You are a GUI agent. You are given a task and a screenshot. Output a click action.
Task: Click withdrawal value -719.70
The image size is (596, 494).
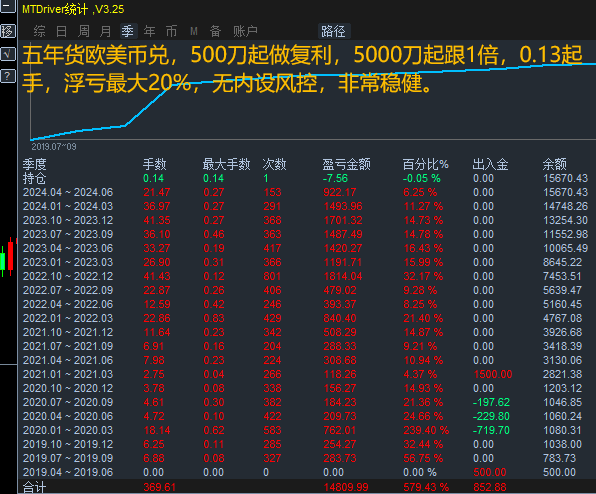(x=491, y=431)
